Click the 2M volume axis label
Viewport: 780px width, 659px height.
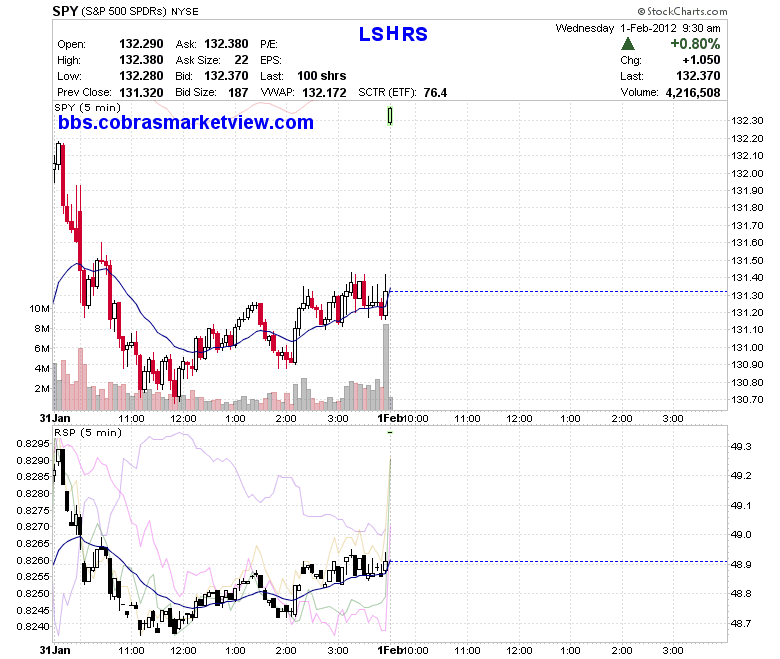[42, 388]
